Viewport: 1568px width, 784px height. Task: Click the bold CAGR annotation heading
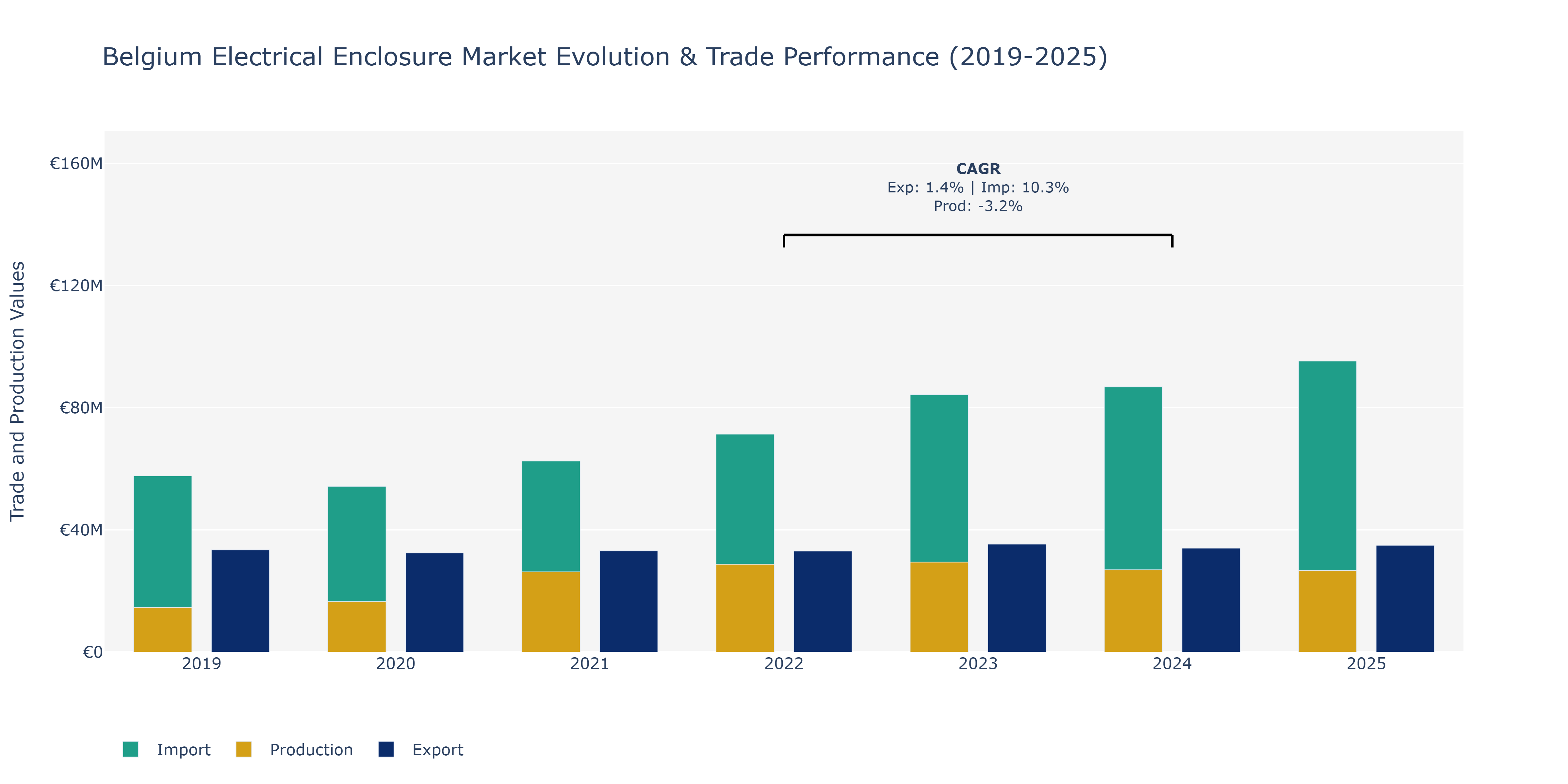point(978,169)
